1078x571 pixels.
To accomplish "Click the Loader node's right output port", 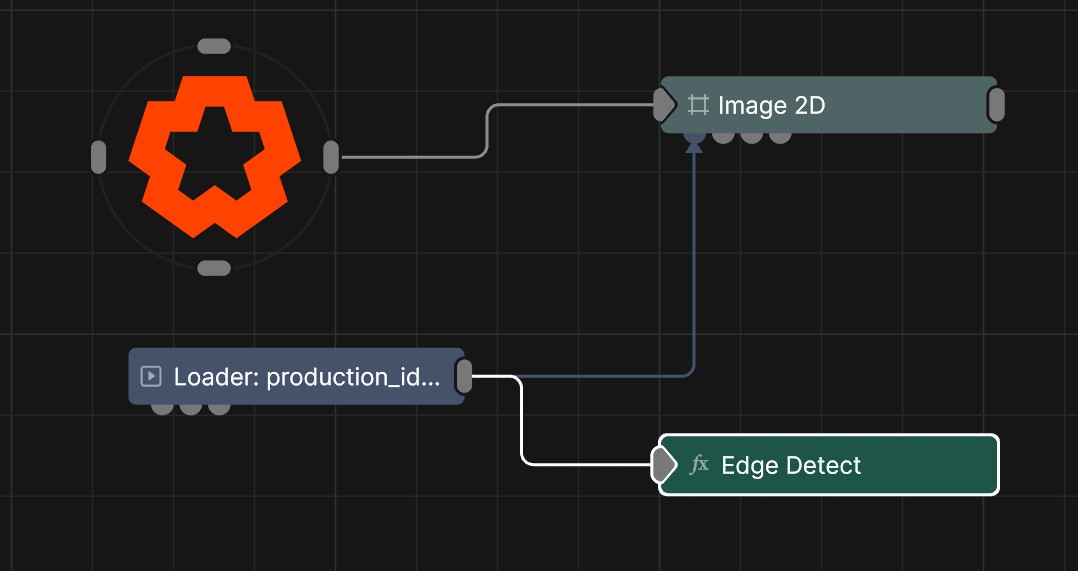I will click(x=464, y=376).
